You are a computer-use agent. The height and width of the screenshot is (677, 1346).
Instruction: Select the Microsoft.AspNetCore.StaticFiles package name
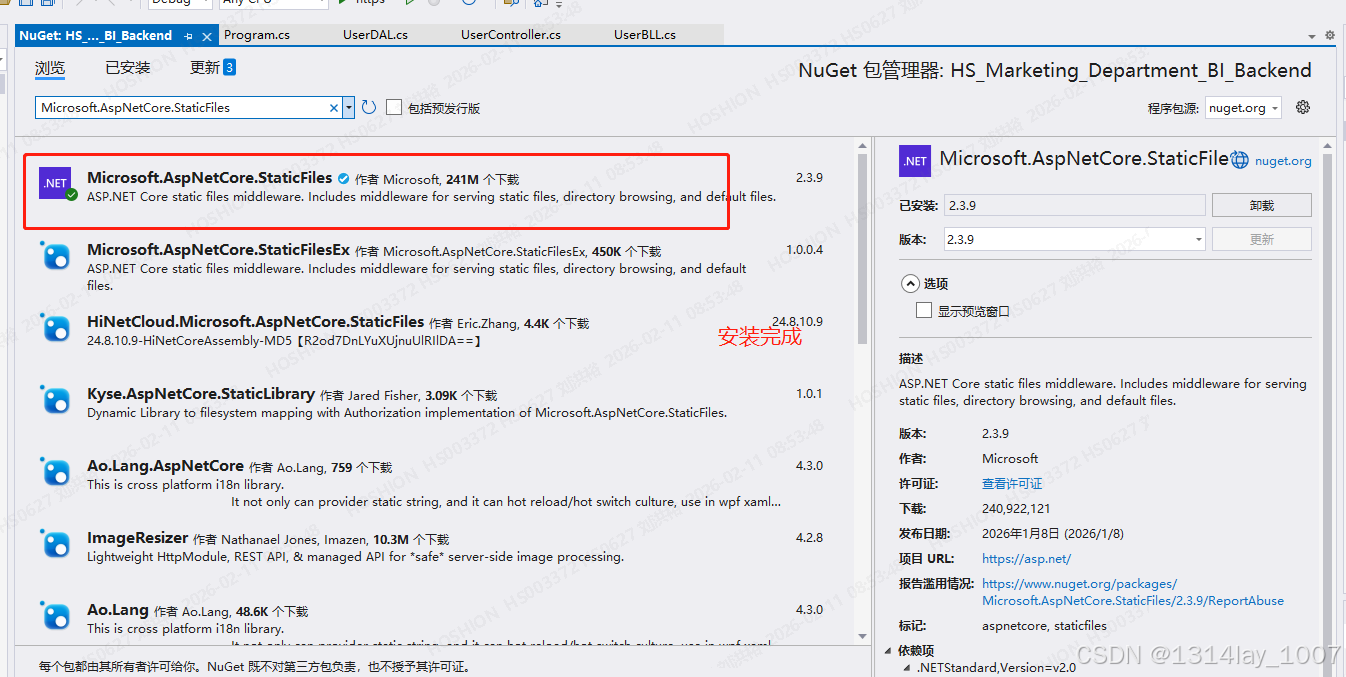209,178
